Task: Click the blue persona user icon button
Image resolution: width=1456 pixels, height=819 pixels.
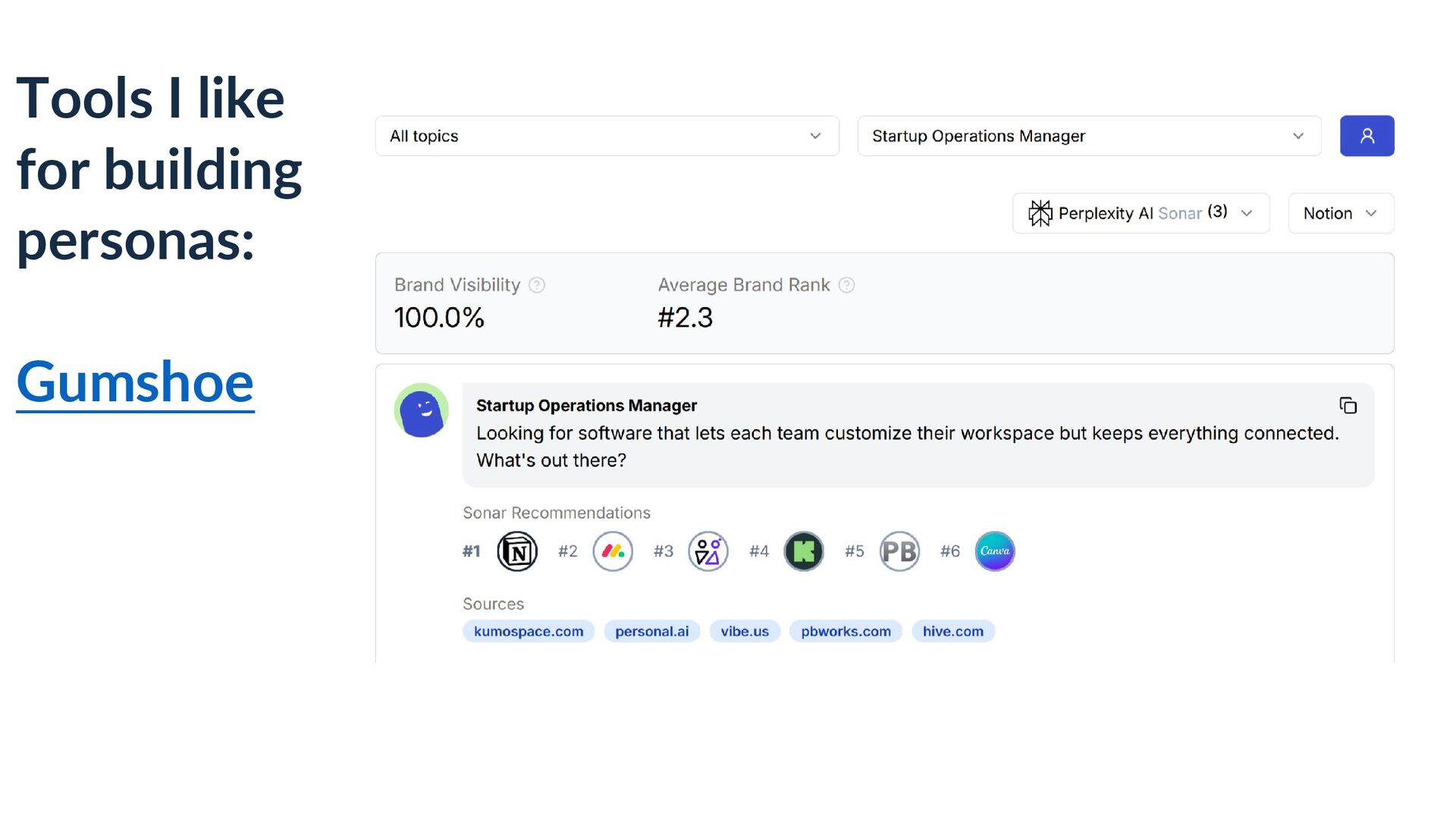Action: [x=1367, y=136]
